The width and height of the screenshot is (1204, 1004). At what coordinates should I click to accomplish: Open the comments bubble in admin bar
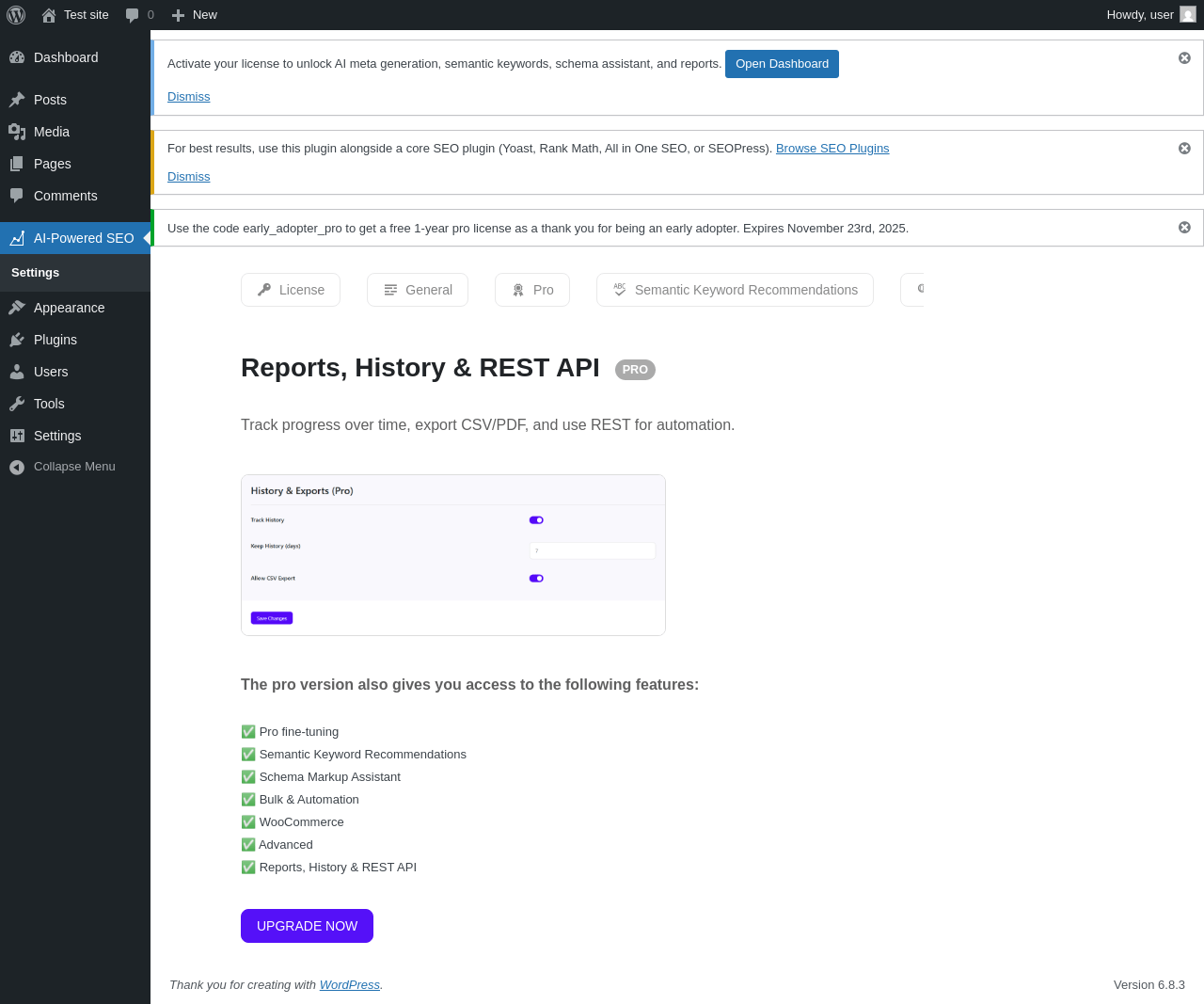click(x=139, y=15)
